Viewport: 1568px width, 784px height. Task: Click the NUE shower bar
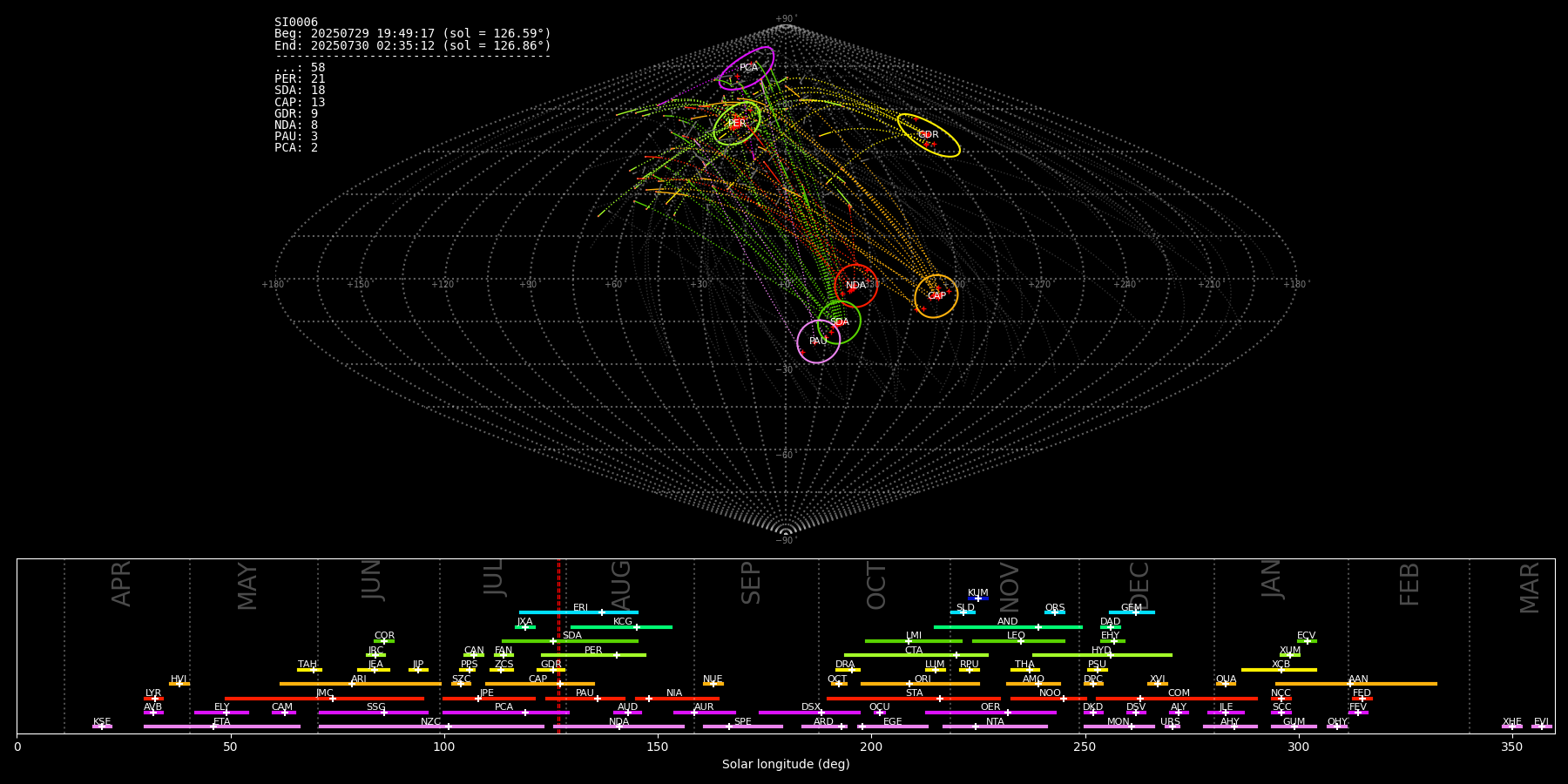(713, 684)
